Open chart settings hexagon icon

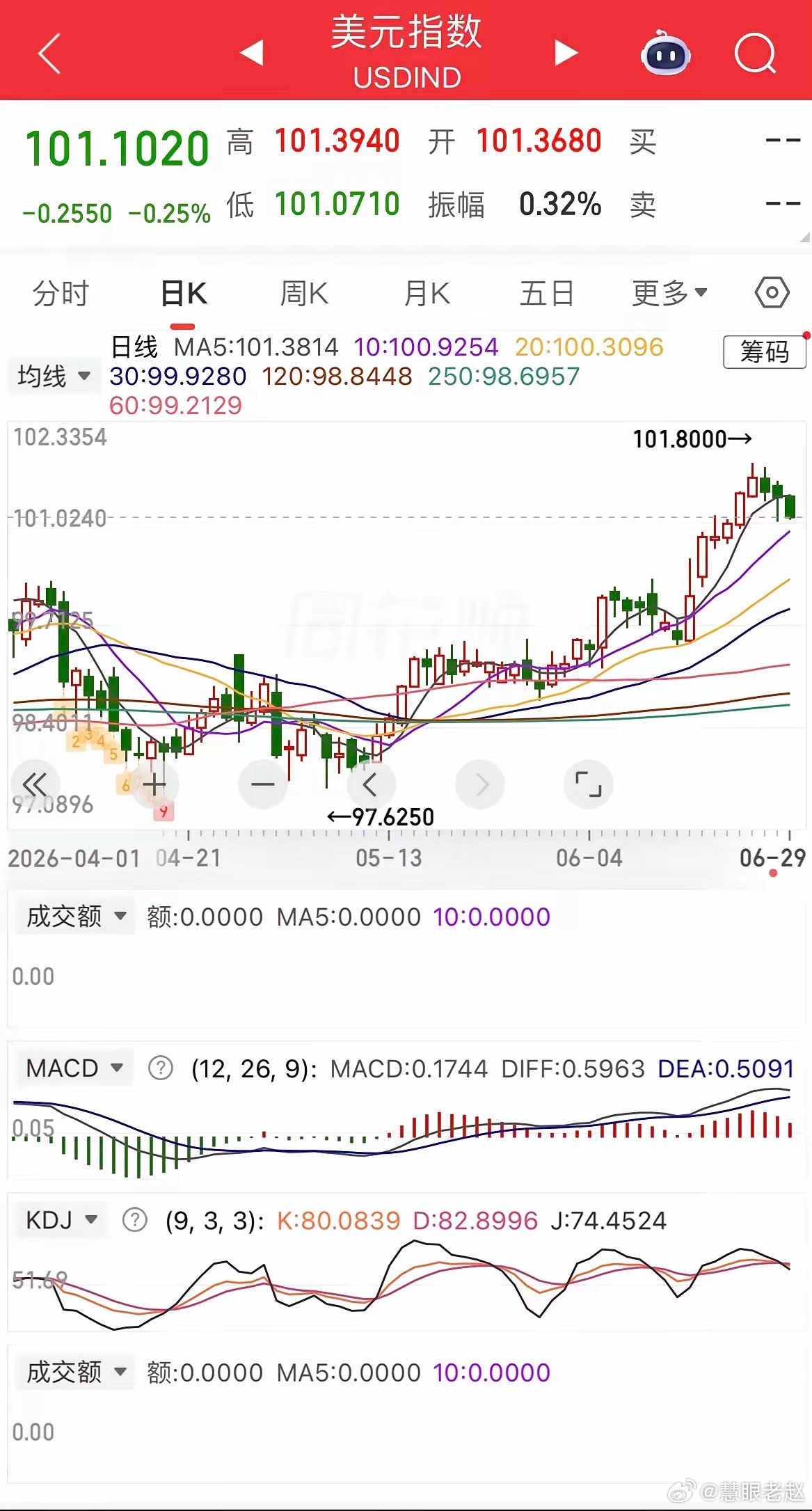pyautogui.click(x=772, y=293)
